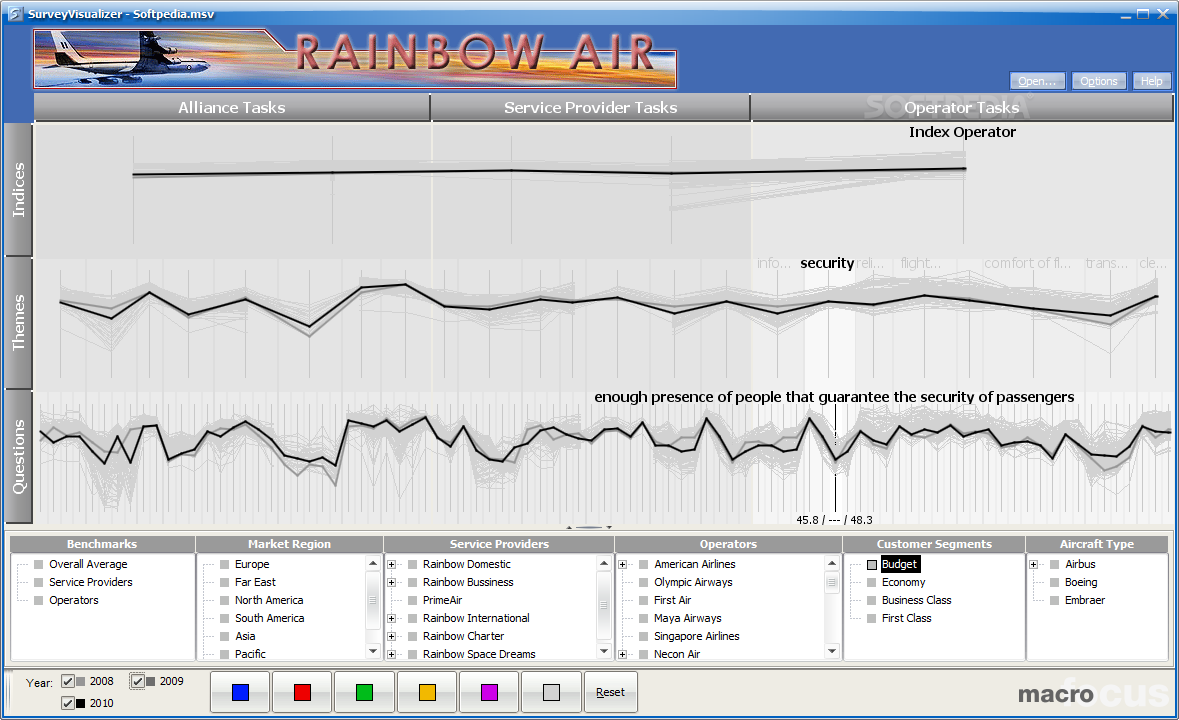Click down arrow in Market Region list

(373, 651)
